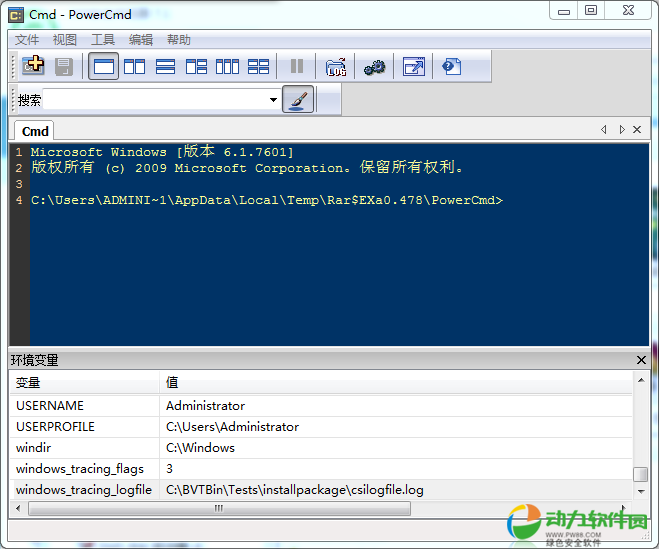Close the 环境变量 panel

tap(641, 360)
